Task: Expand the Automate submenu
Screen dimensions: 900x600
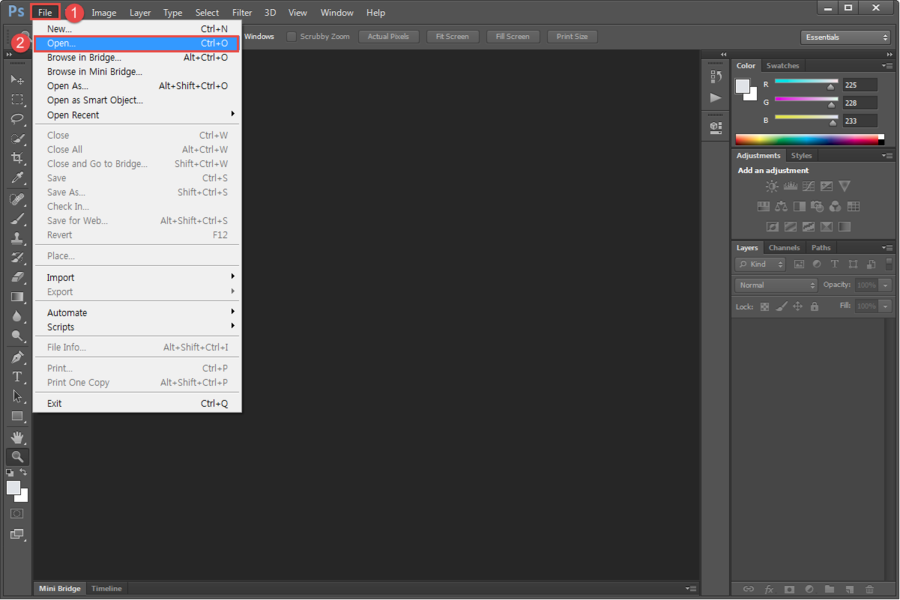Action: (x=137, y=313)
